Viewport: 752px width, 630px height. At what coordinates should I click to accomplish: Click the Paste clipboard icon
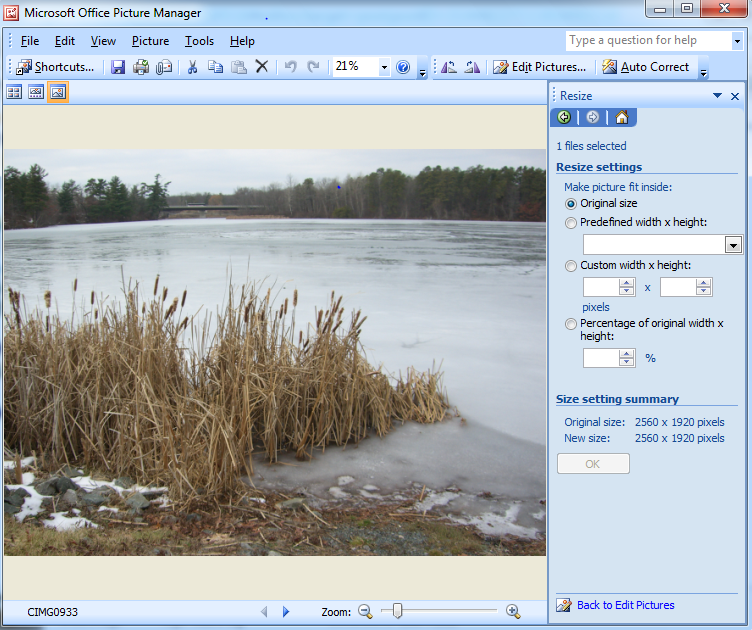(x=239, y=67)
